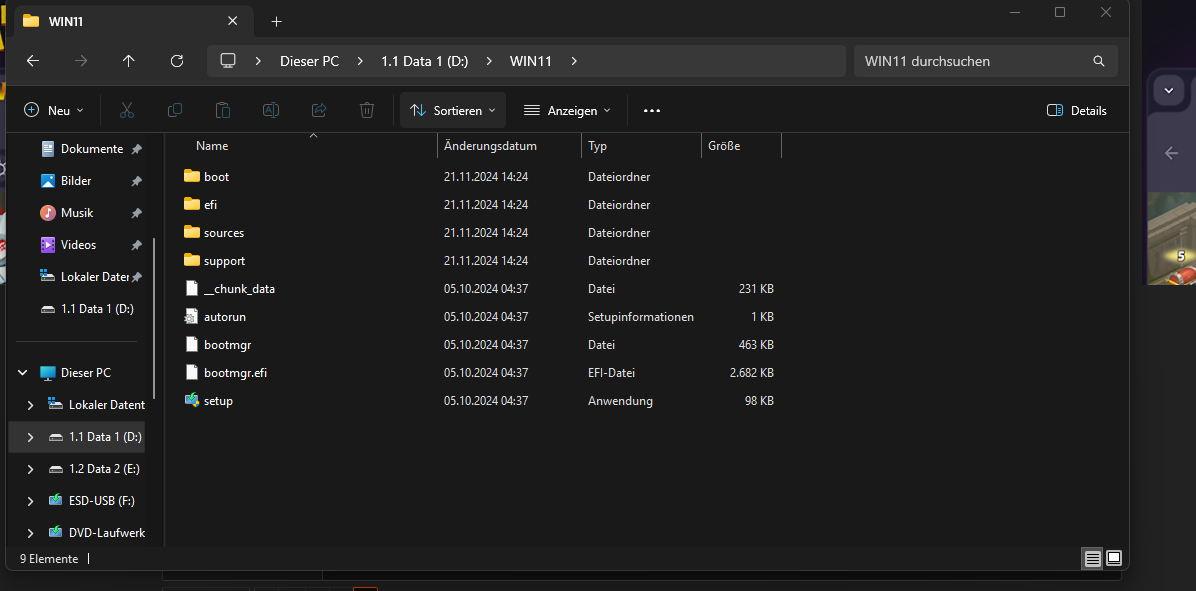Select the support folder icon

click(x=191, y=260)
